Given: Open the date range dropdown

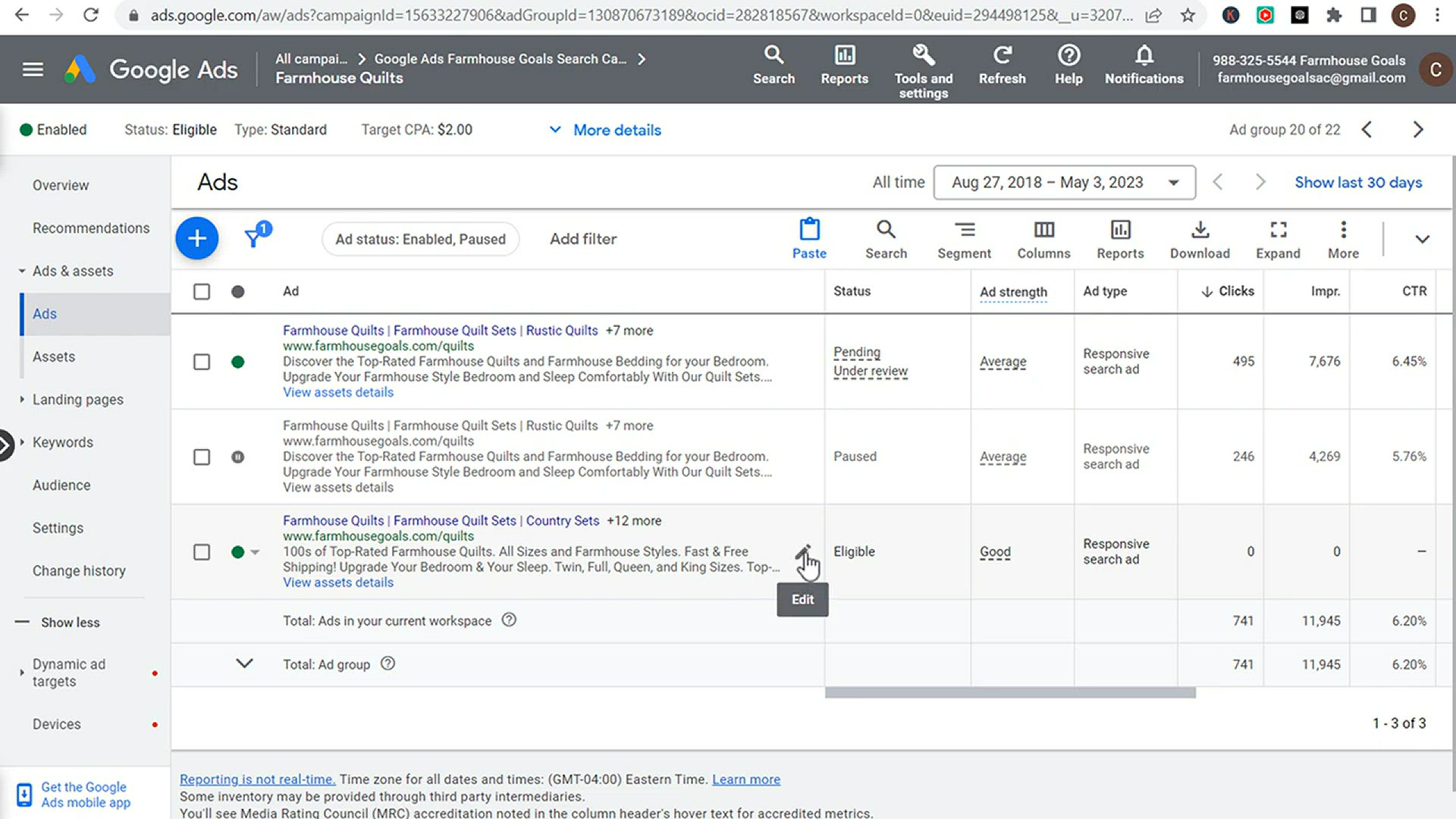Looking at the screenshot, I should coord(1065,183).
